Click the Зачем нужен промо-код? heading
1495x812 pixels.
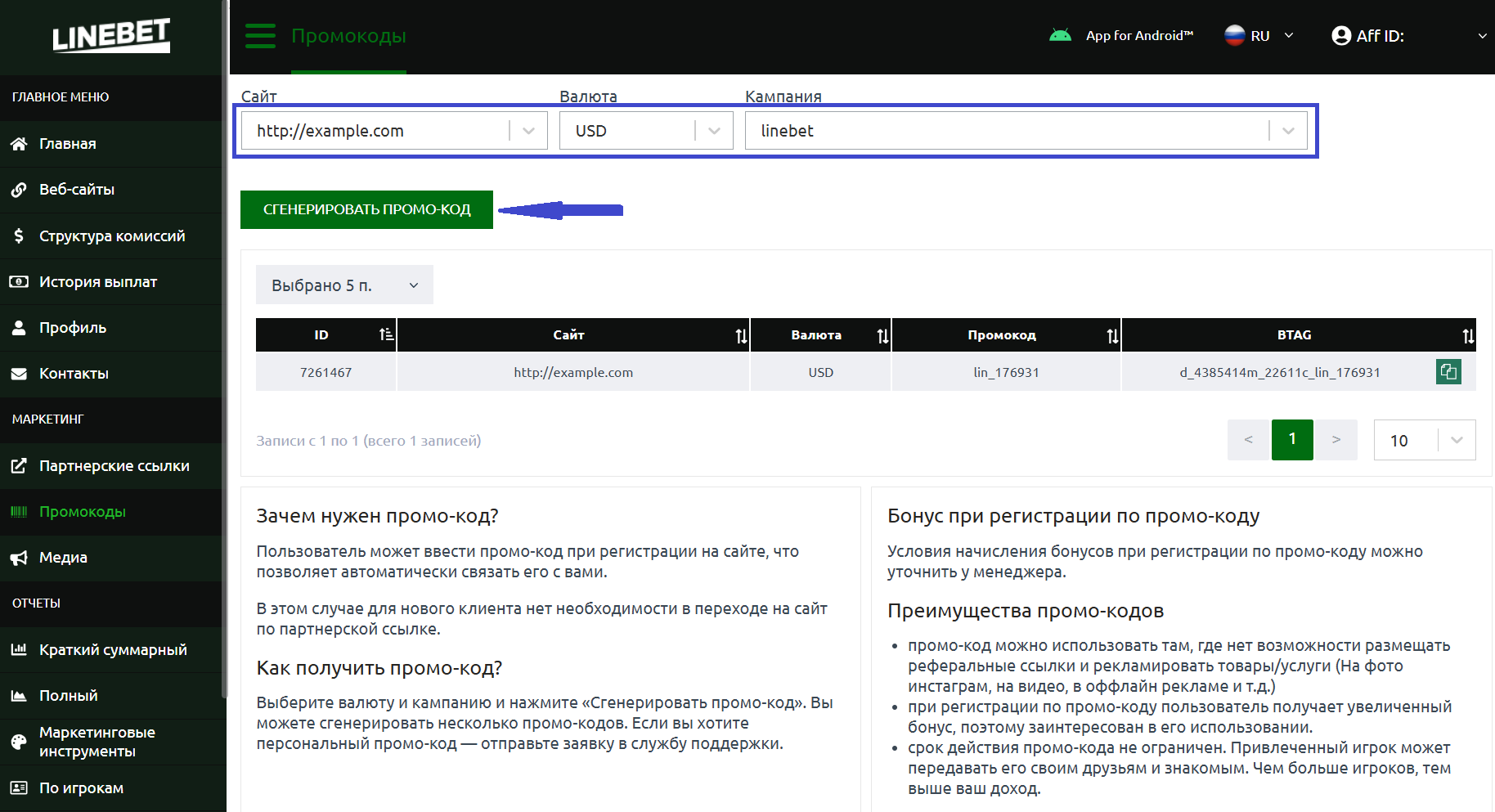click(377, 516)
